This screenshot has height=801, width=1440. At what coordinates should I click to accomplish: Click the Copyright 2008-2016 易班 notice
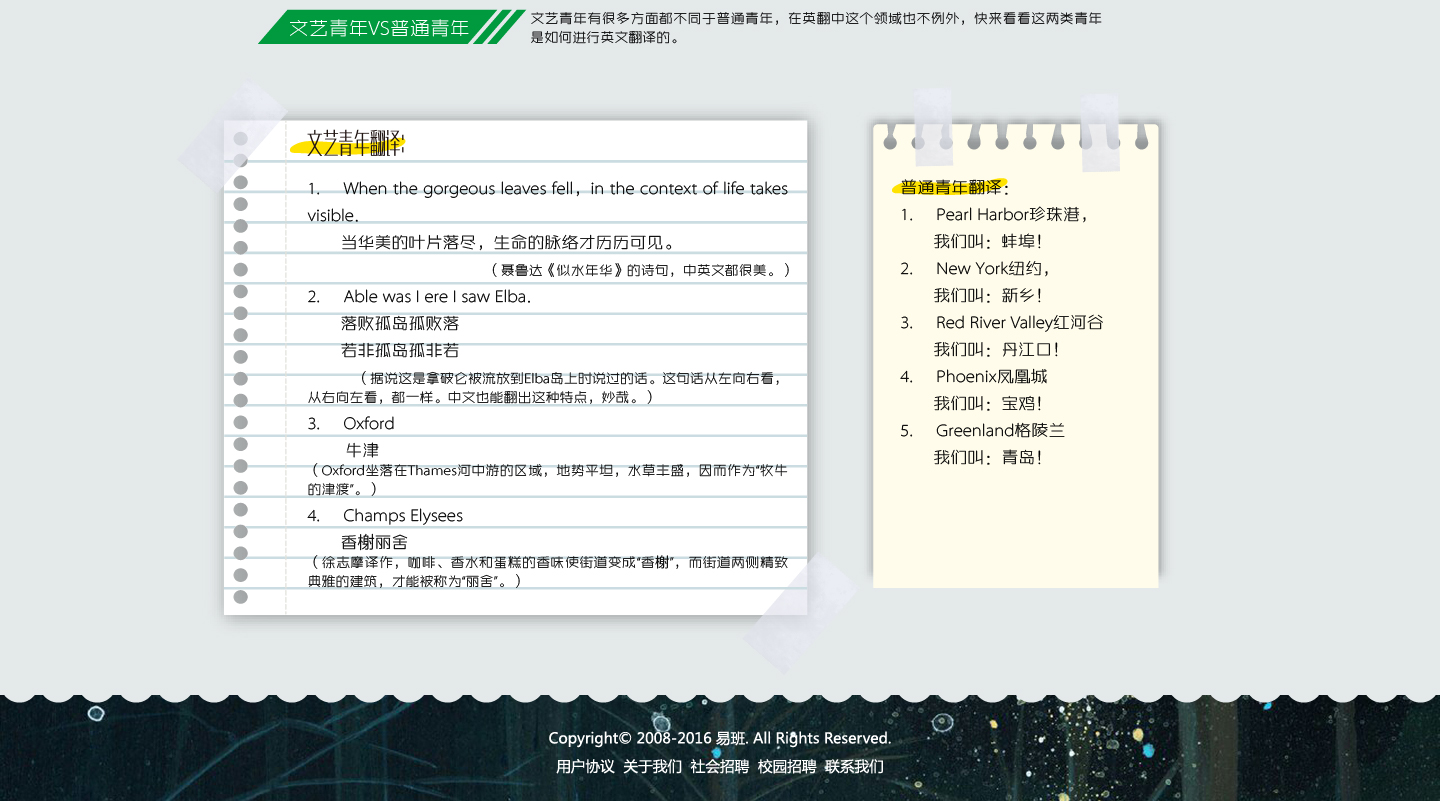click(720, 738)
